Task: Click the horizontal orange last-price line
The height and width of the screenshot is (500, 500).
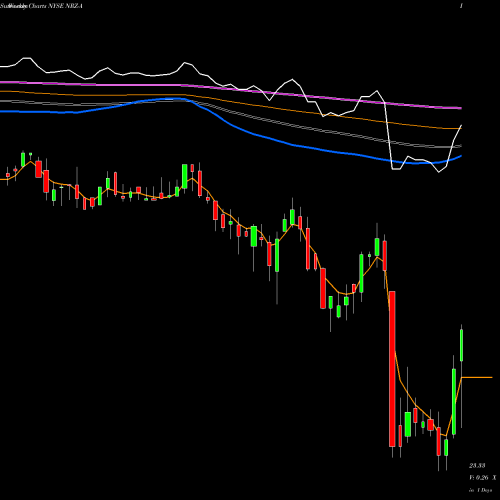Action: [x=477, y=377]
